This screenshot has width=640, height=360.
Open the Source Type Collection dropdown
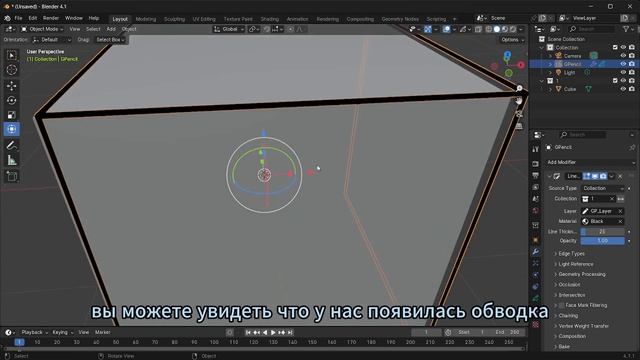[602, 189]
